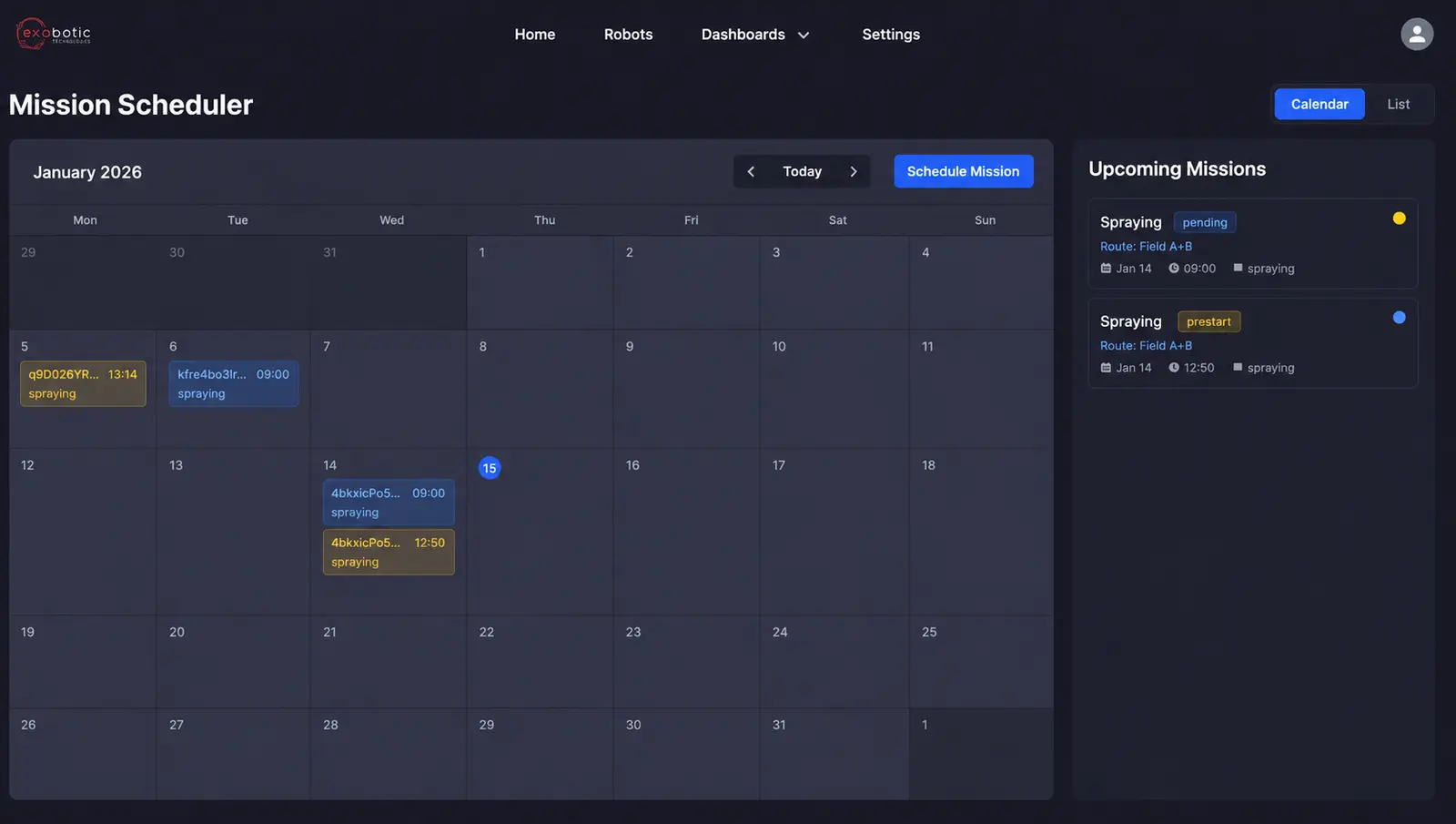Image resolution: width=1456 pixels, height=824 pixels.
Task: Open the Settings menu item
Action: [891, 35]
